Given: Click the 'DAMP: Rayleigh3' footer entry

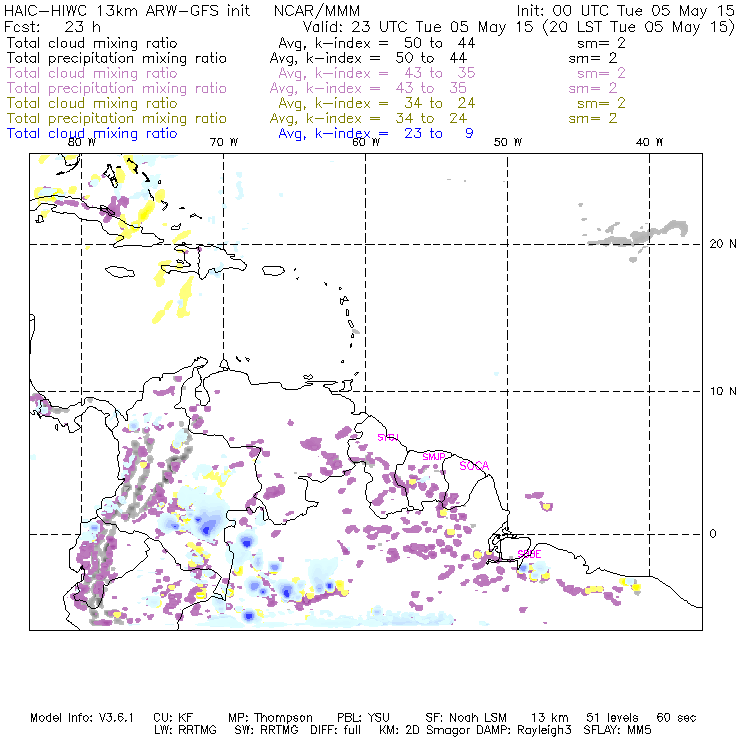Looking at the screenshot, I should pyautogui.click(x=523, y=730).
